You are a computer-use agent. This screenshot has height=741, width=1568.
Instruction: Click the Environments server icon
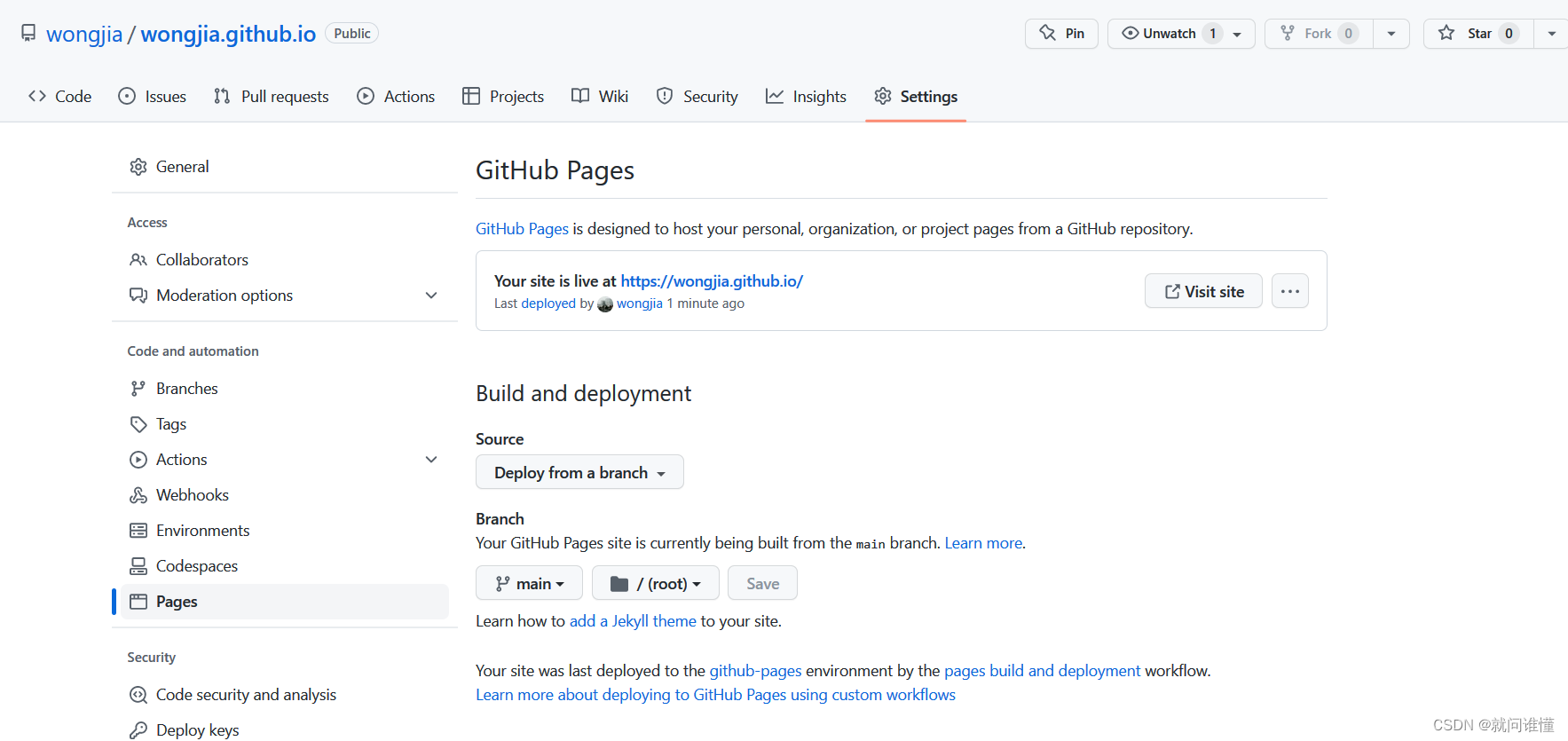(x=138, y=531)
